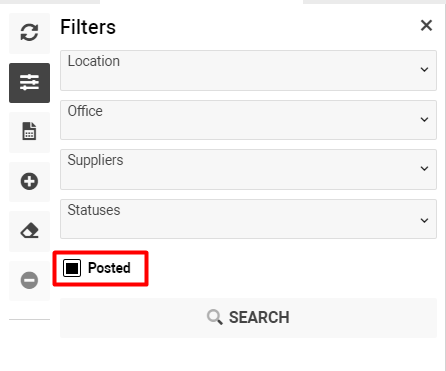Image resolution: width=446 pixels, height=371 pixels.
Task: Open the Statuses dropdown chevron
Action: (424, 220)
